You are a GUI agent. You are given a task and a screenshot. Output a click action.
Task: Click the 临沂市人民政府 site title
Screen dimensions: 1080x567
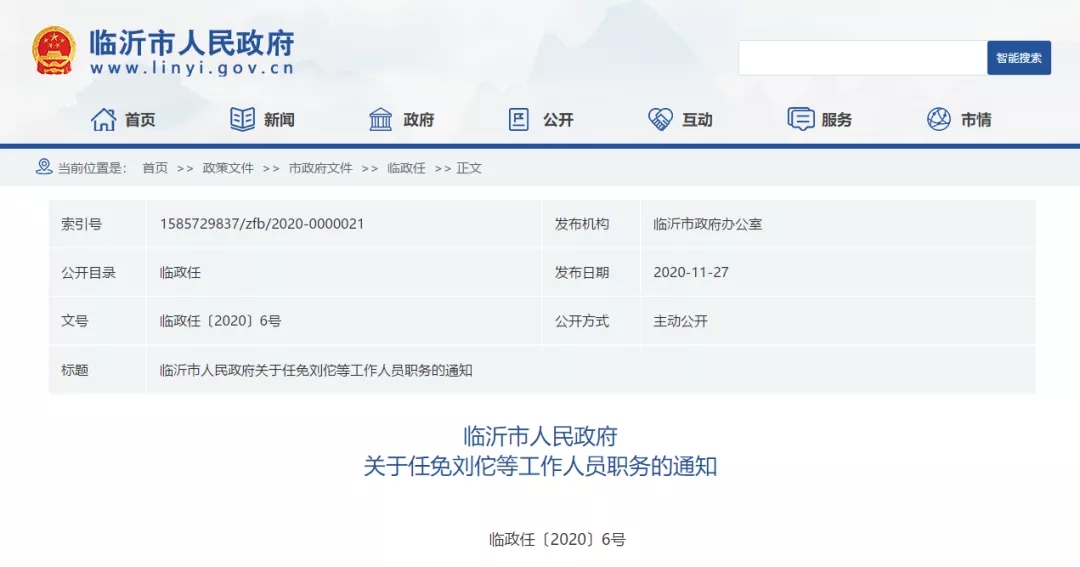pos(192,43)
